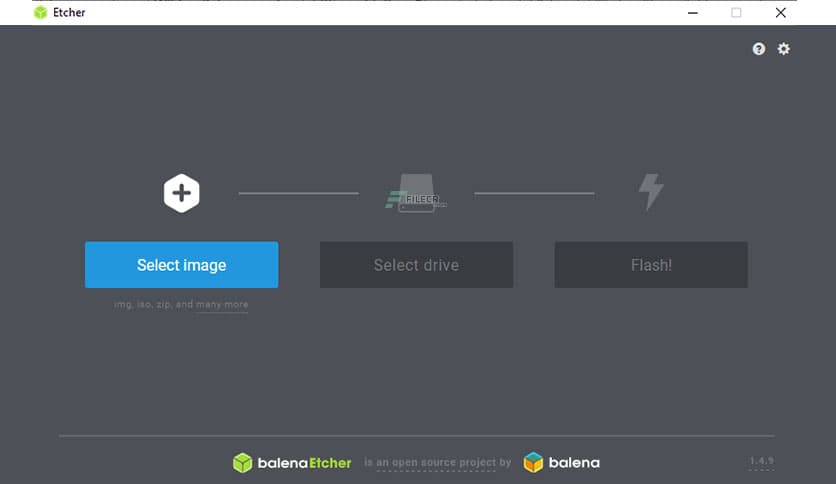
Task: Open the 'many more' supported formats link
Action: (x=222, y=305)
